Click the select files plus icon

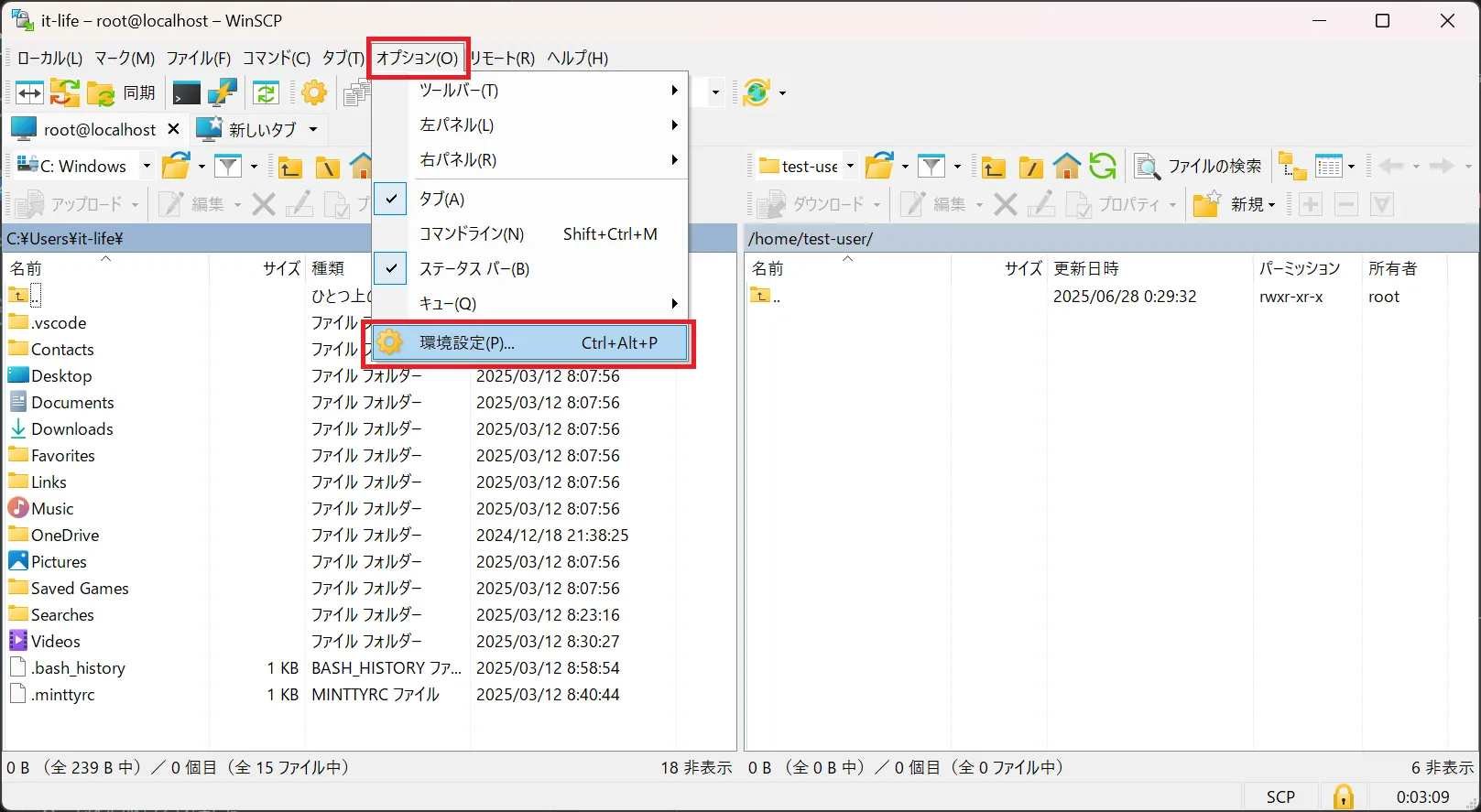pyautogui.click(x=1311, y=204)
